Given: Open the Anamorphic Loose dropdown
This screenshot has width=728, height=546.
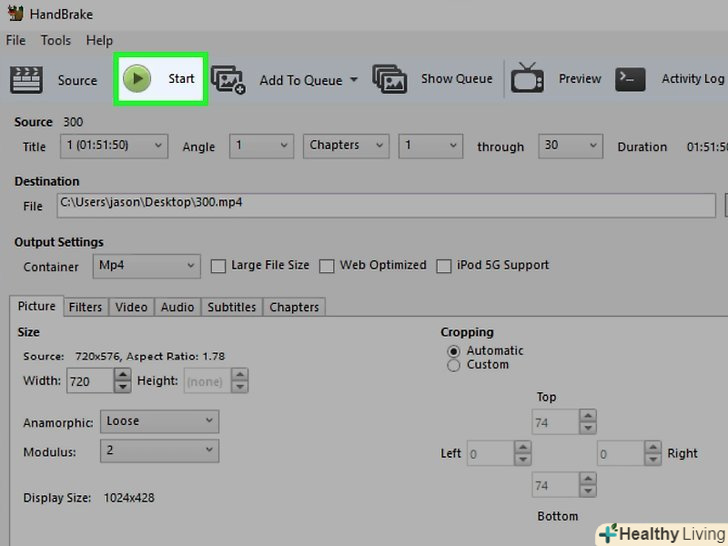Looking at the screenshot, I should coord(159,422).
